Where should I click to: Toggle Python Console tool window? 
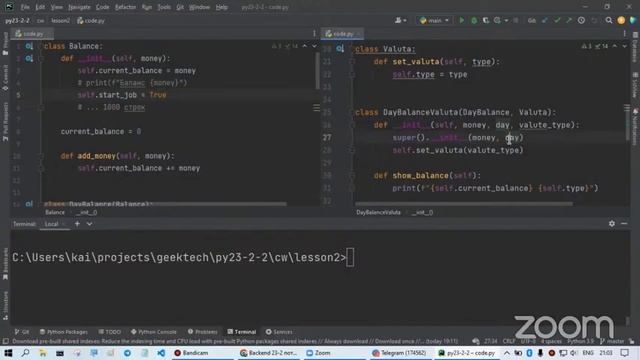point(154,332)
